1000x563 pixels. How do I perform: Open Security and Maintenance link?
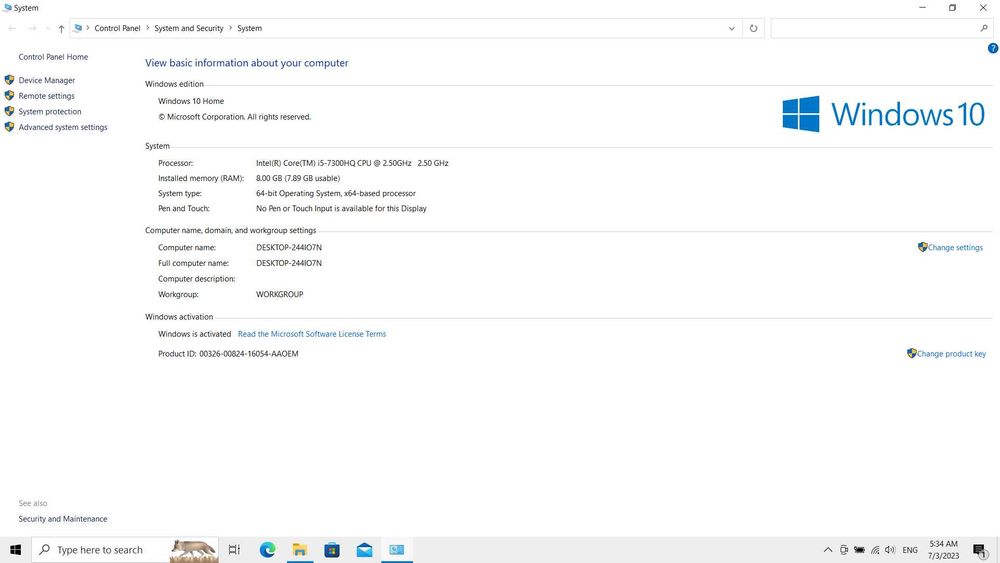click(62, 519)
